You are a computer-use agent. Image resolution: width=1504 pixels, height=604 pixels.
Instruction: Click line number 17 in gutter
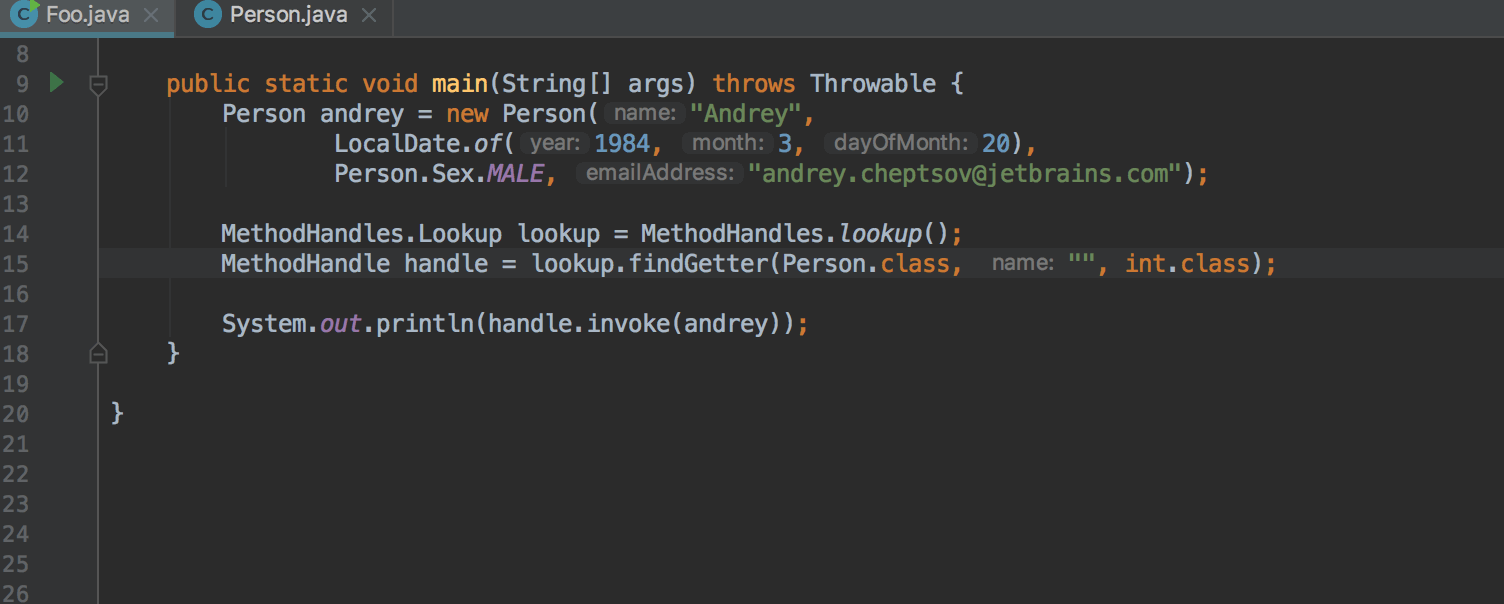click(x=17, y=324)
